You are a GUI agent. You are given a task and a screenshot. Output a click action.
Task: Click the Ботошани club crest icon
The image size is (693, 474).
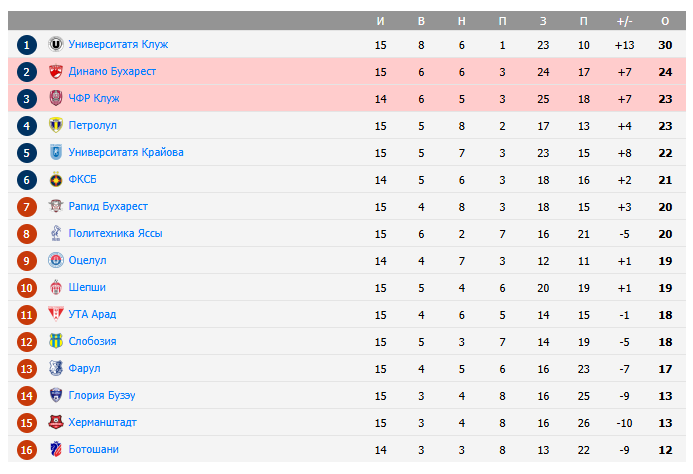coord(56,450)
